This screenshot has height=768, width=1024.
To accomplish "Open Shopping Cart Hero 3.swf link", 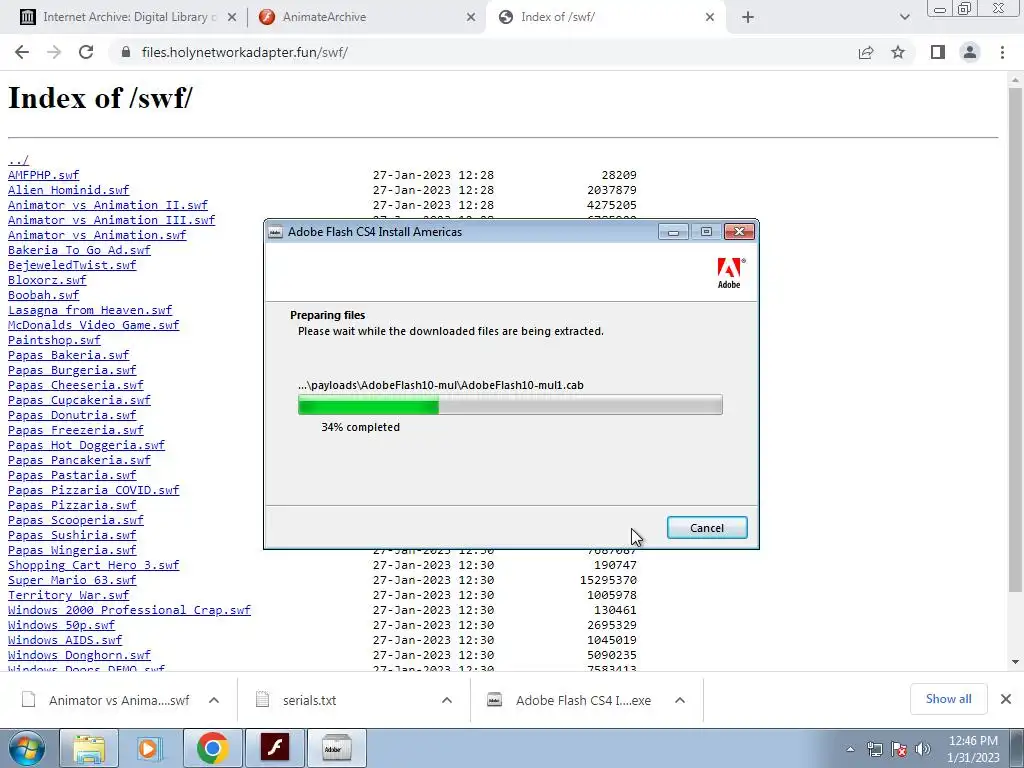I will point(93,566).
